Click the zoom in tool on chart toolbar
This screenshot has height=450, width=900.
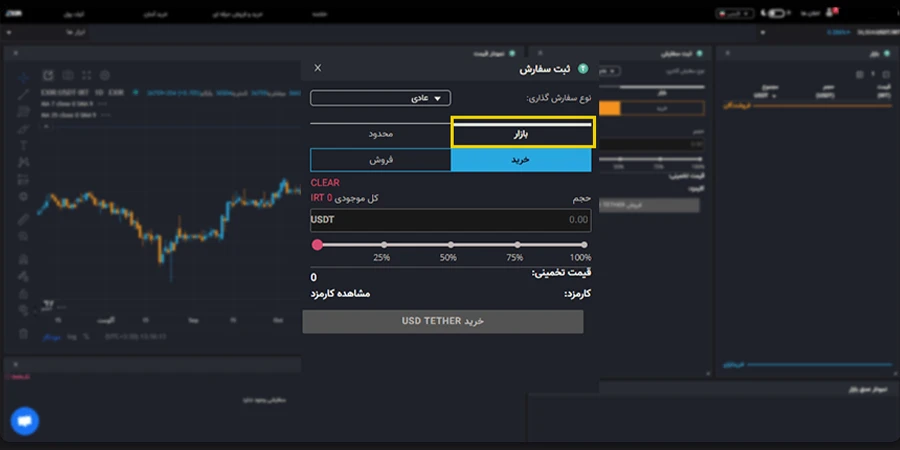pos(23,236)
